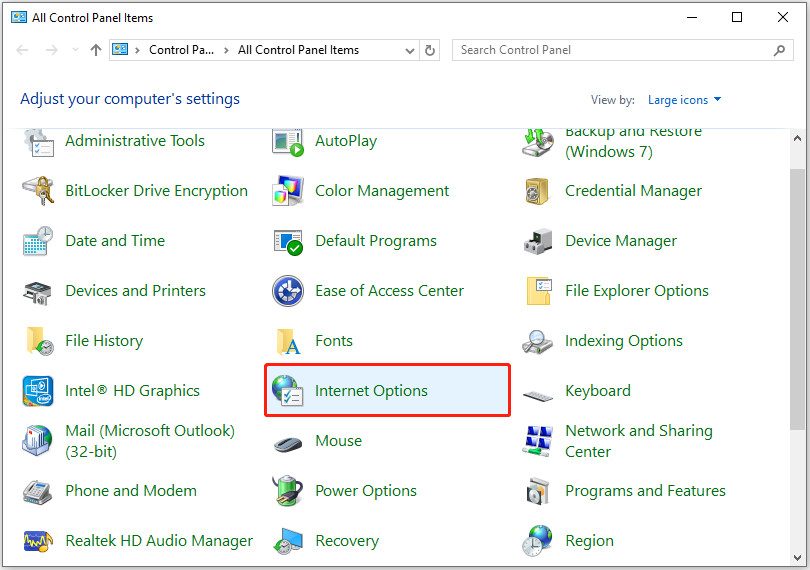The image size is (810, 570).
Task: Focus the Search Control Panel field
Action: 622,50
